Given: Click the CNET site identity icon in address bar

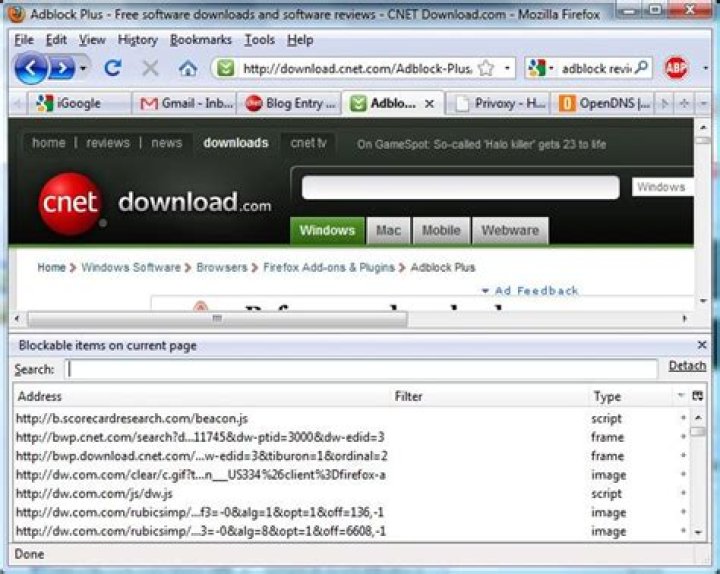Looking at the screenshot, I should [x=225, y=68].
